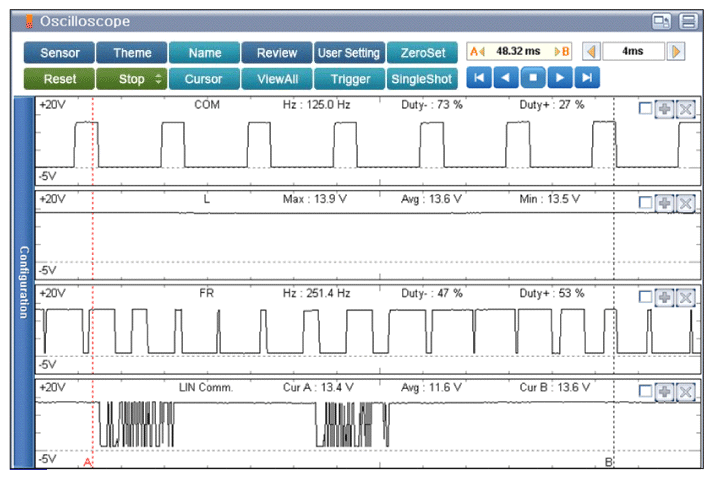Expand the FR channel with plus icon
The image size is (713, 479).
pyautogui.click(x=665, y=297)
